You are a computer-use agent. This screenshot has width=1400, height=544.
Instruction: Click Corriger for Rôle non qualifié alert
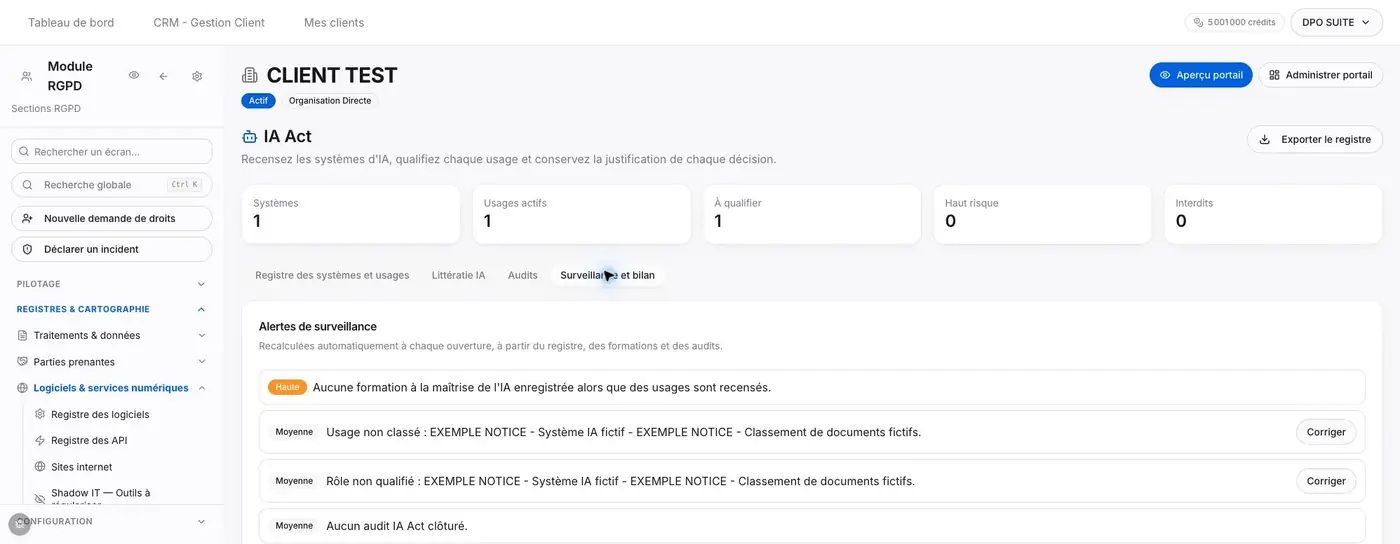[x=1326, y=481]
